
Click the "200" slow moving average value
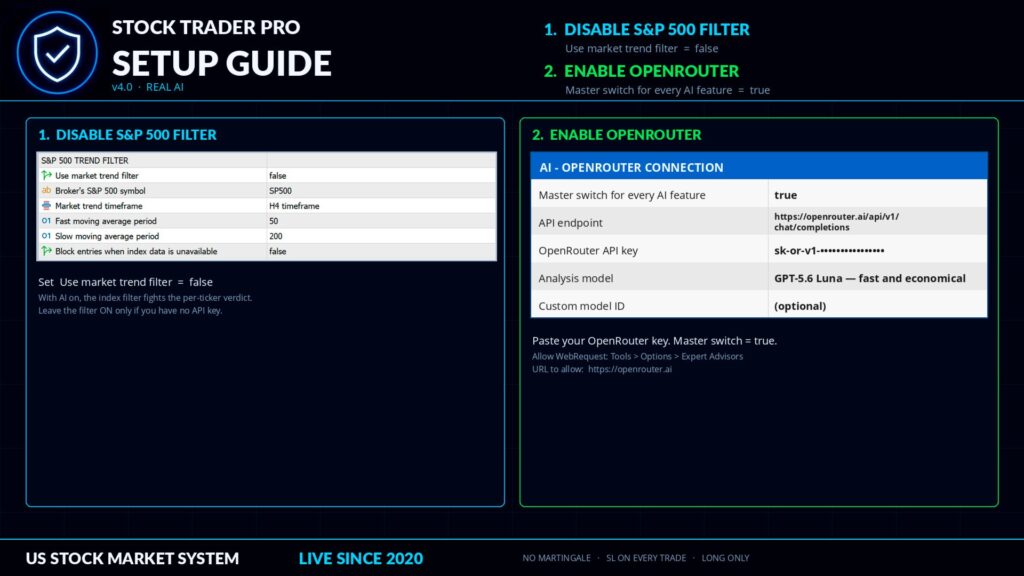[276, 236]
